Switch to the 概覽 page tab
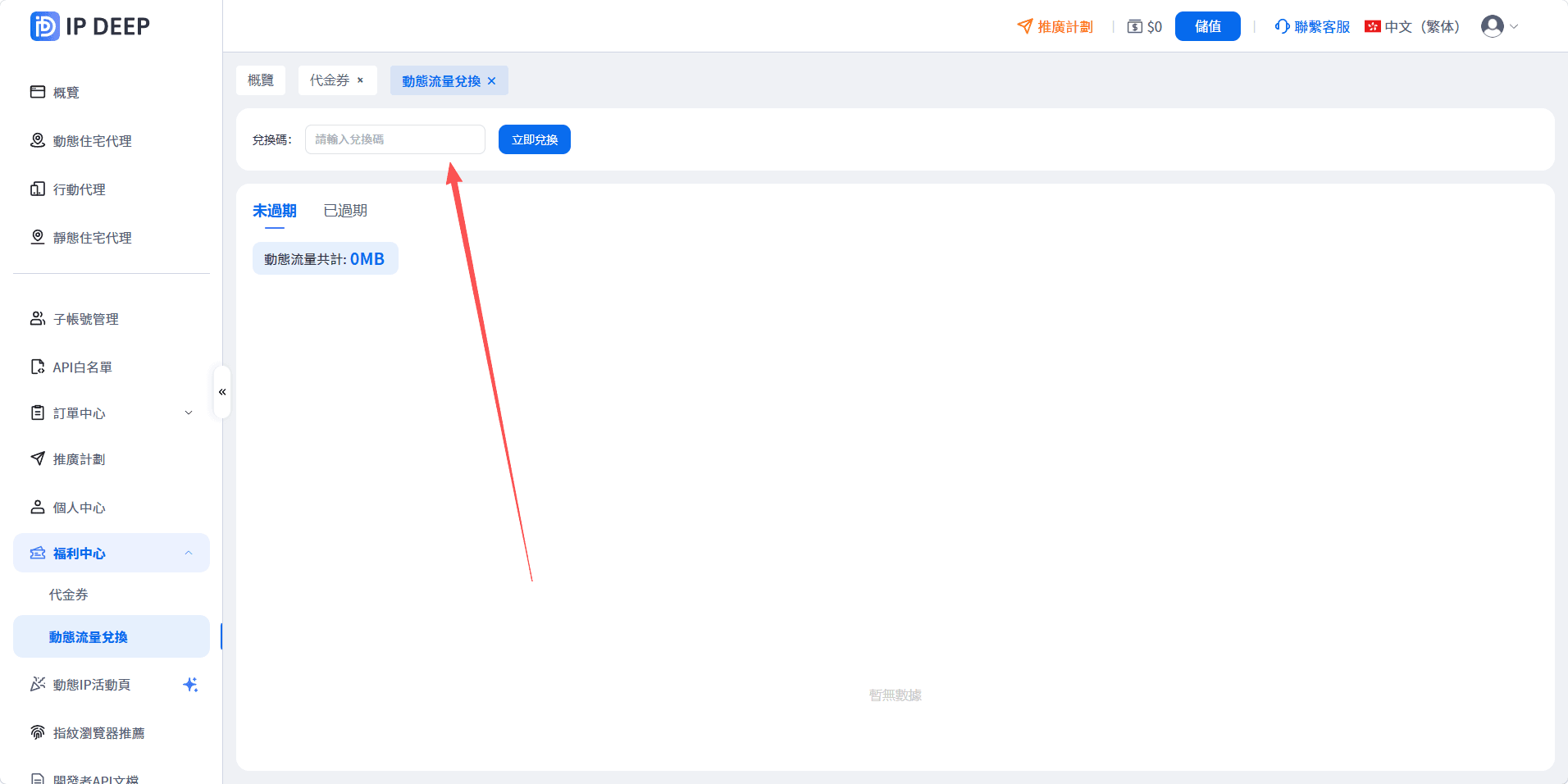This screenshot has height=784, width=1568. coord(261,80)
